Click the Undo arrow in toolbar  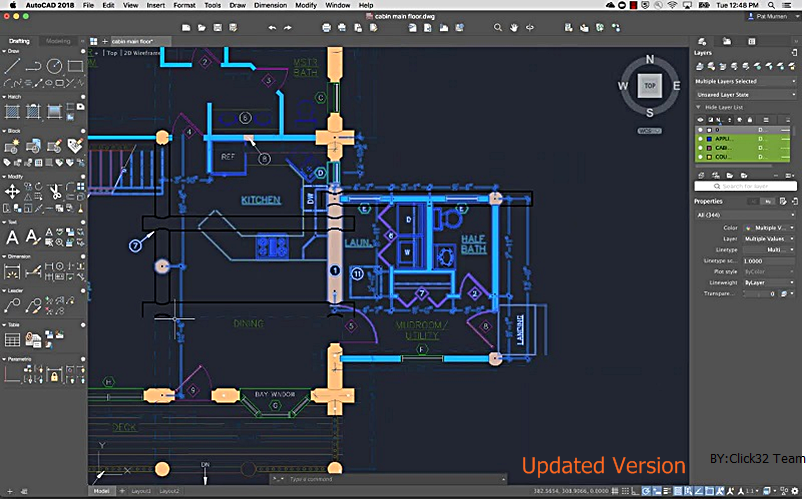[x=272, y=27]
